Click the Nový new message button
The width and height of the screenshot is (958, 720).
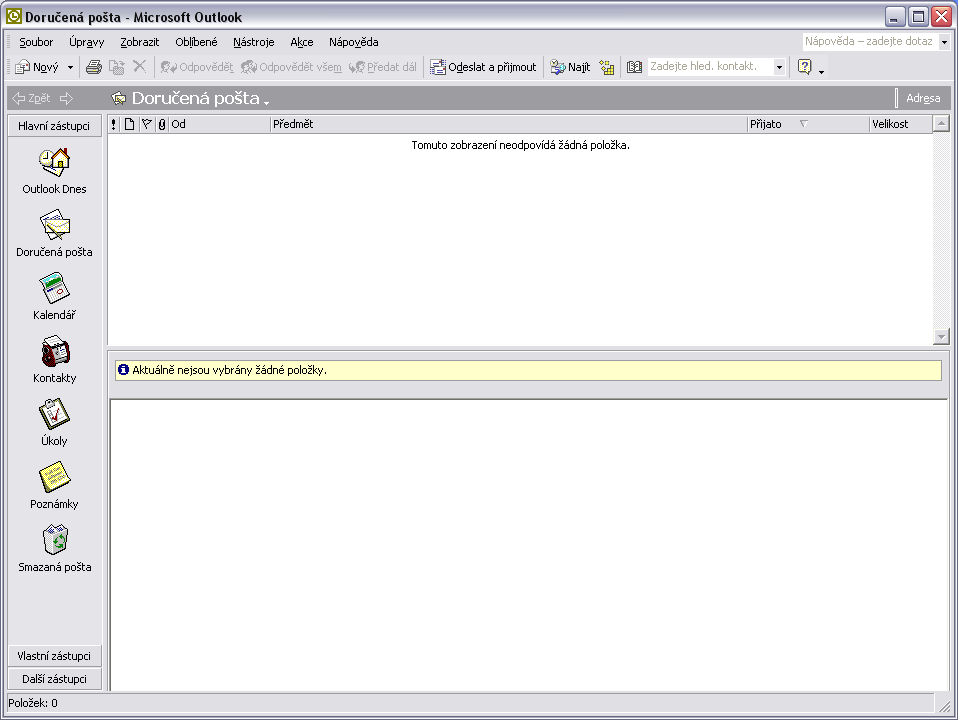point(38,67)
